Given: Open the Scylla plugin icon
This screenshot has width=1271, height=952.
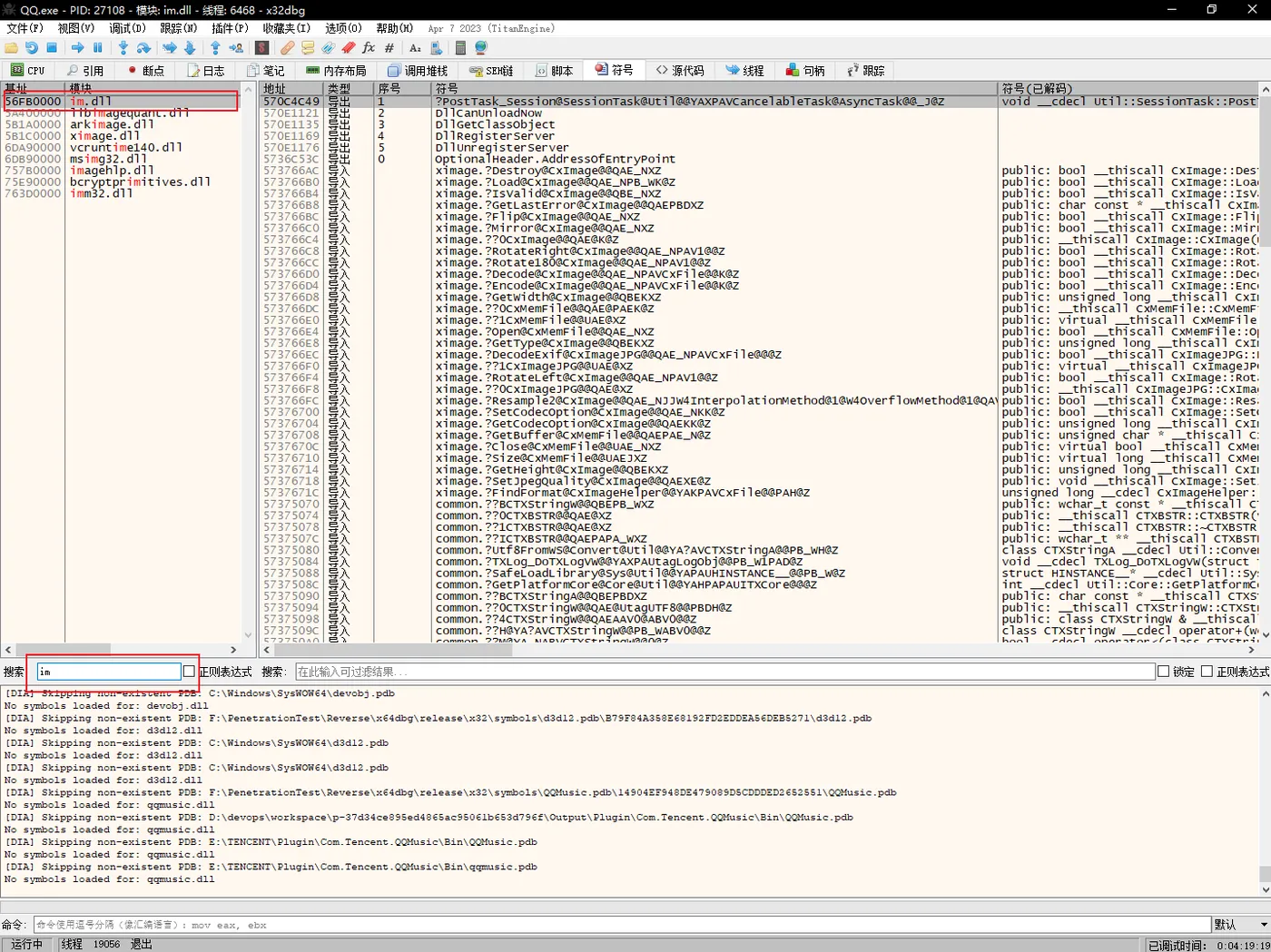Looking at the screenshot, I should 261,47.
